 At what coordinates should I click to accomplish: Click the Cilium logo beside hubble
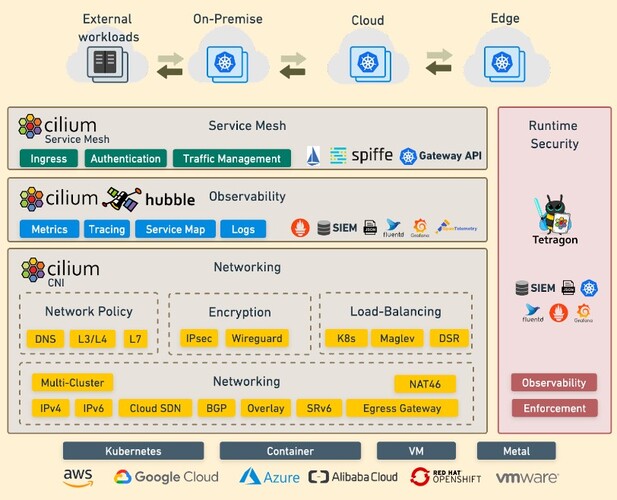58,199
